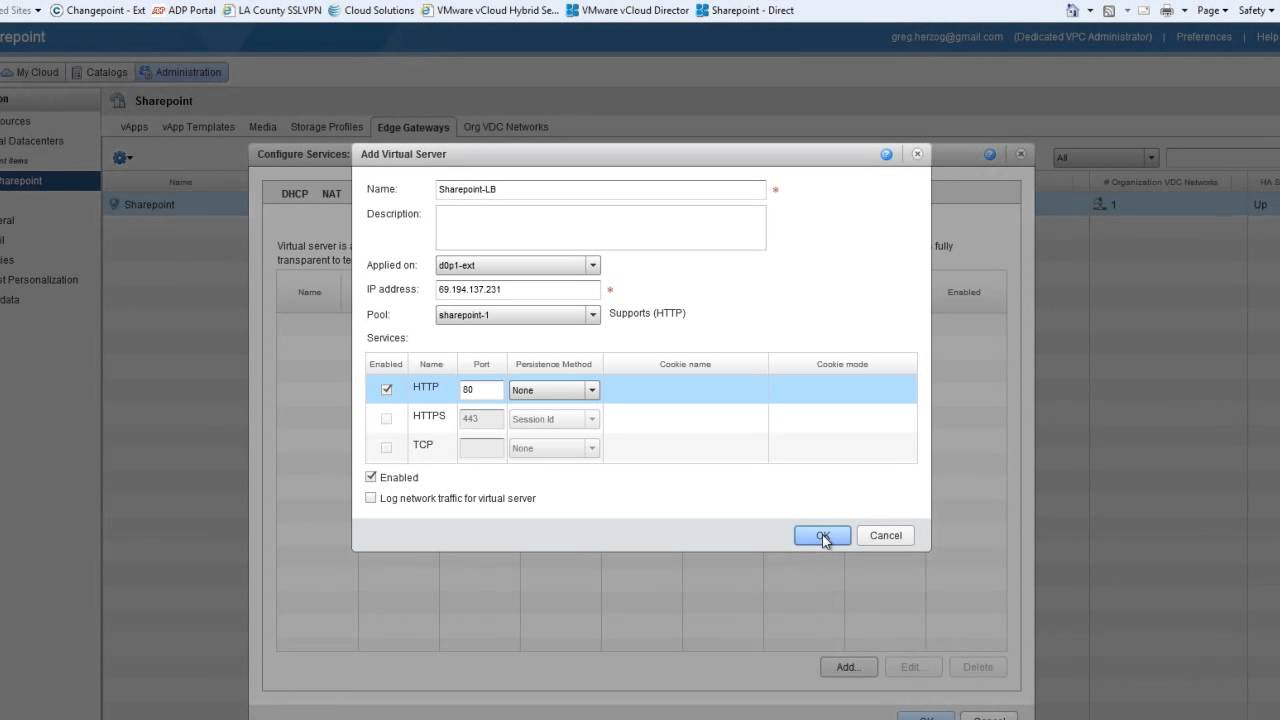Viewport: 1280px width, 720px height.
Task: Click the HTTPS port field showing 443
Action: [x=481, y=419]
